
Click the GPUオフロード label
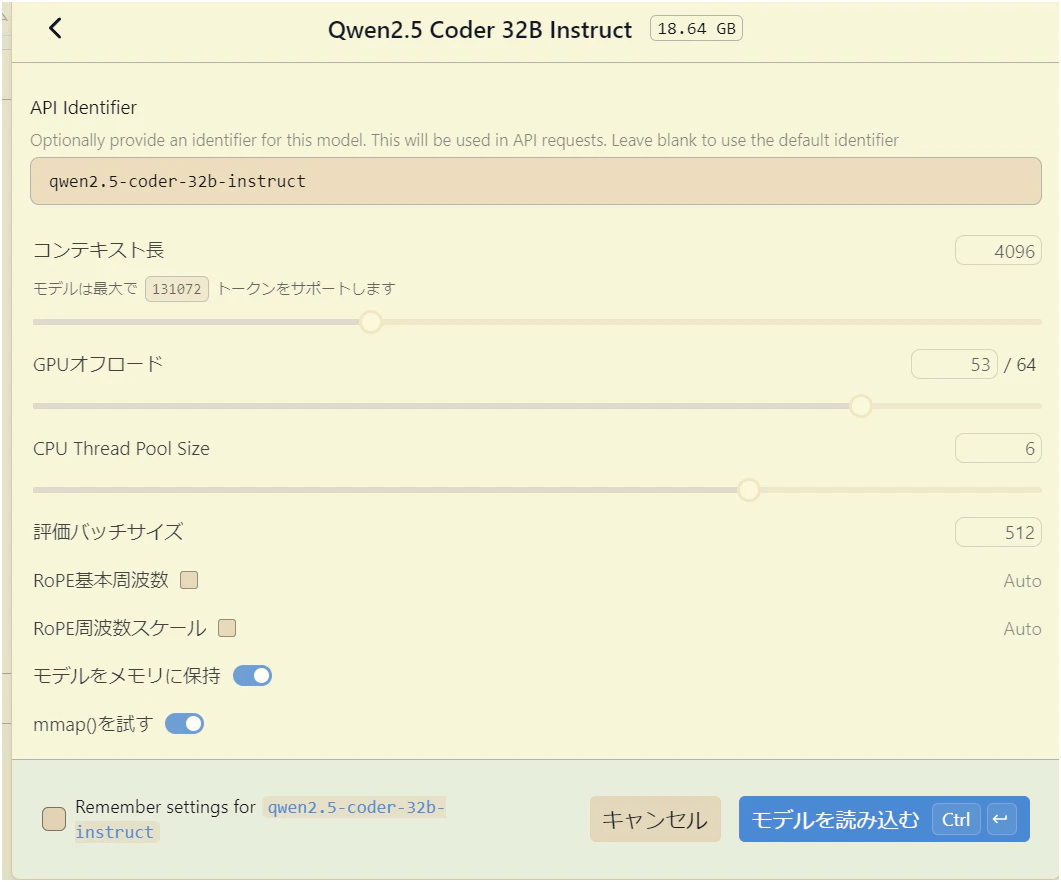pos(98,364)
